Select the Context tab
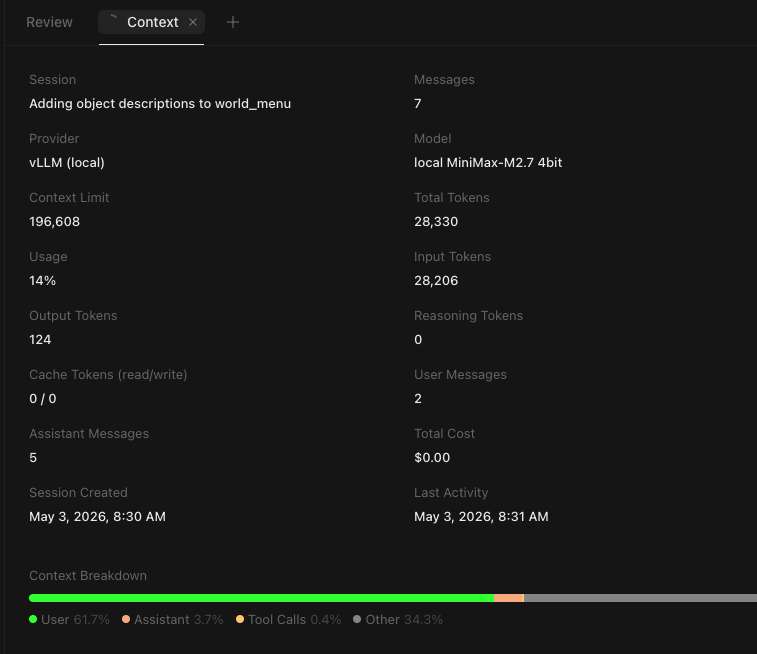Viewport: 757px width, 654px height. pyautogui.click(x=152, y=22)
